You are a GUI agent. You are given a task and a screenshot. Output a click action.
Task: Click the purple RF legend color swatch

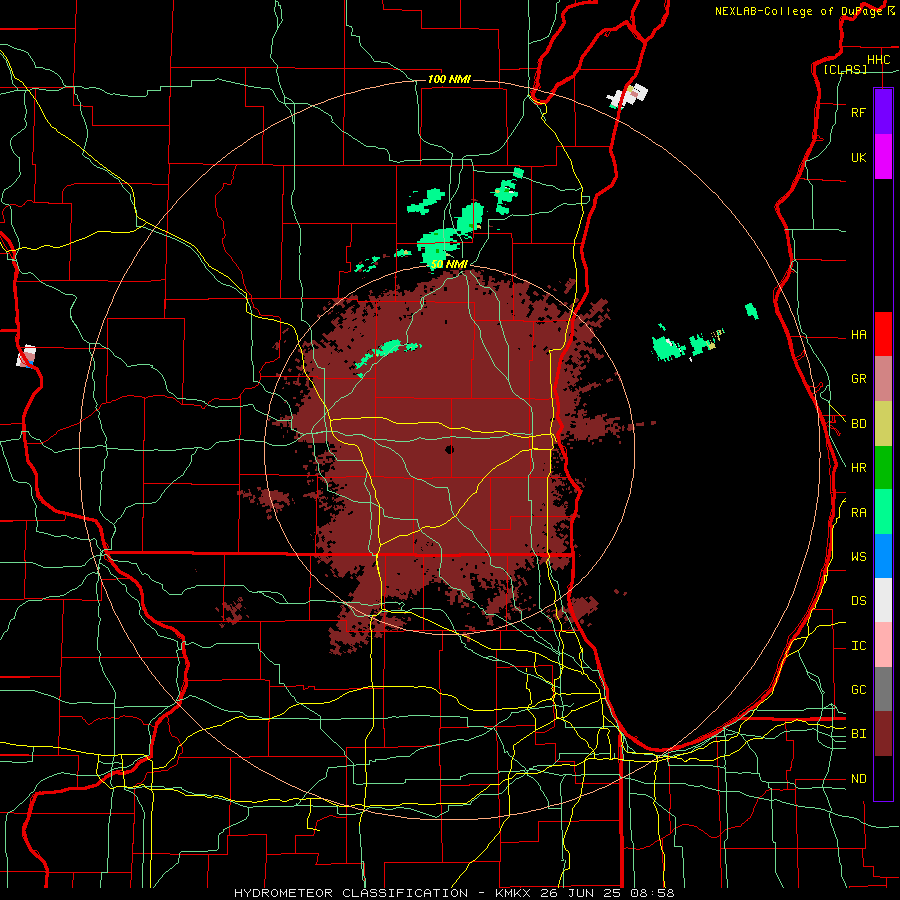pyautogui.click(x=883, y=112)
